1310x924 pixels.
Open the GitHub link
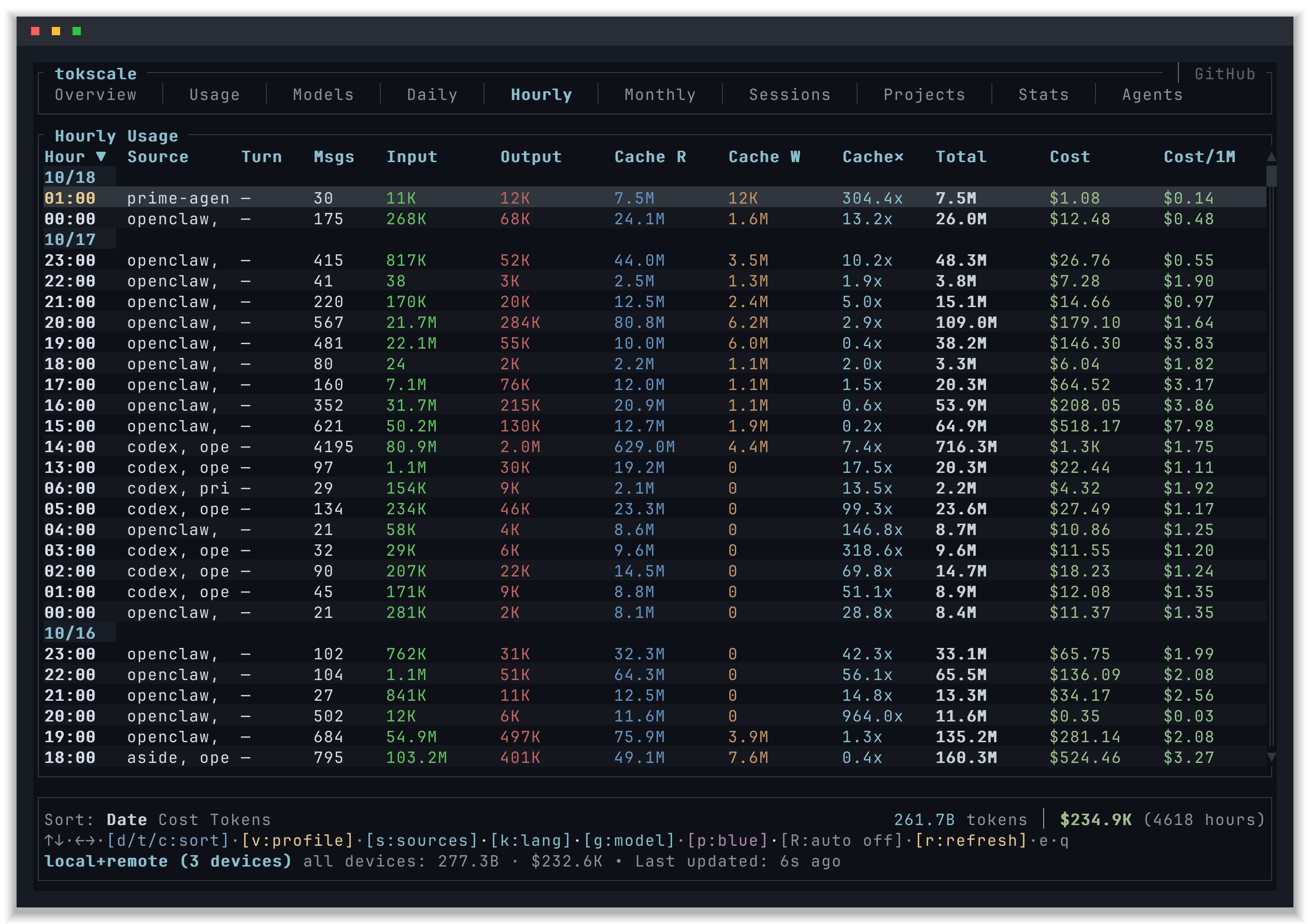click(1225, 74)
